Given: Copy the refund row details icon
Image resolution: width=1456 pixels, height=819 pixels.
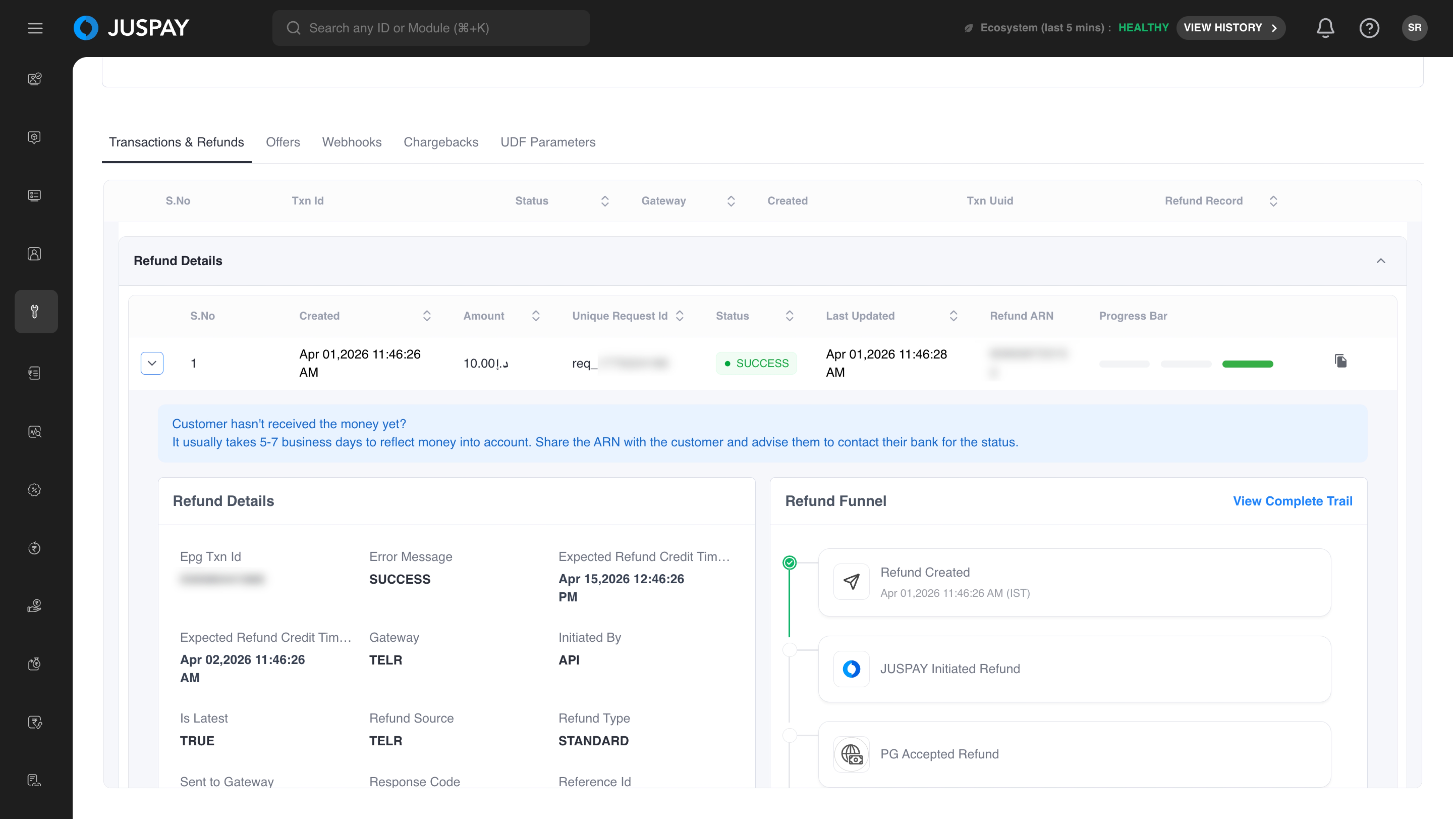Looking at the screenshot, I should (x=1340, y=361).
